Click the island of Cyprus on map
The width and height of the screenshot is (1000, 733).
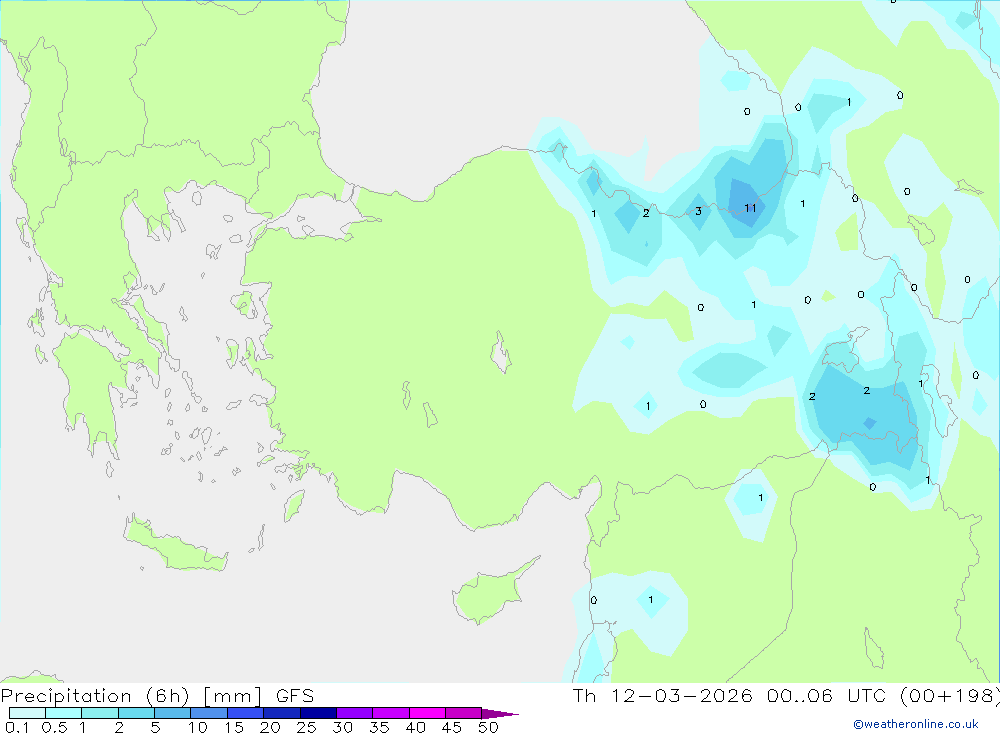pos(491,593)
